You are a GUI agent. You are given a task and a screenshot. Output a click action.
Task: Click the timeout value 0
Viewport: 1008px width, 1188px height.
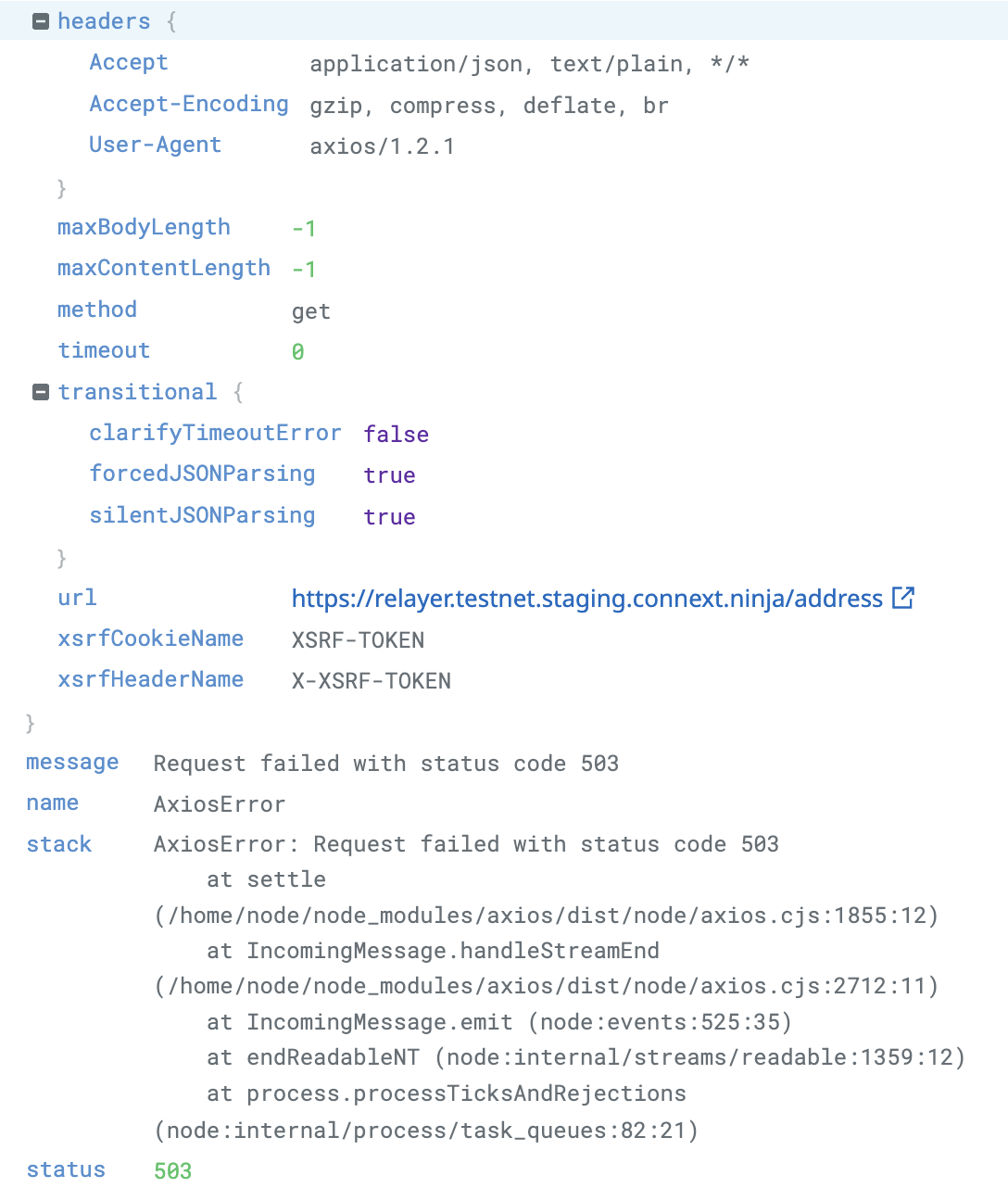298,351
